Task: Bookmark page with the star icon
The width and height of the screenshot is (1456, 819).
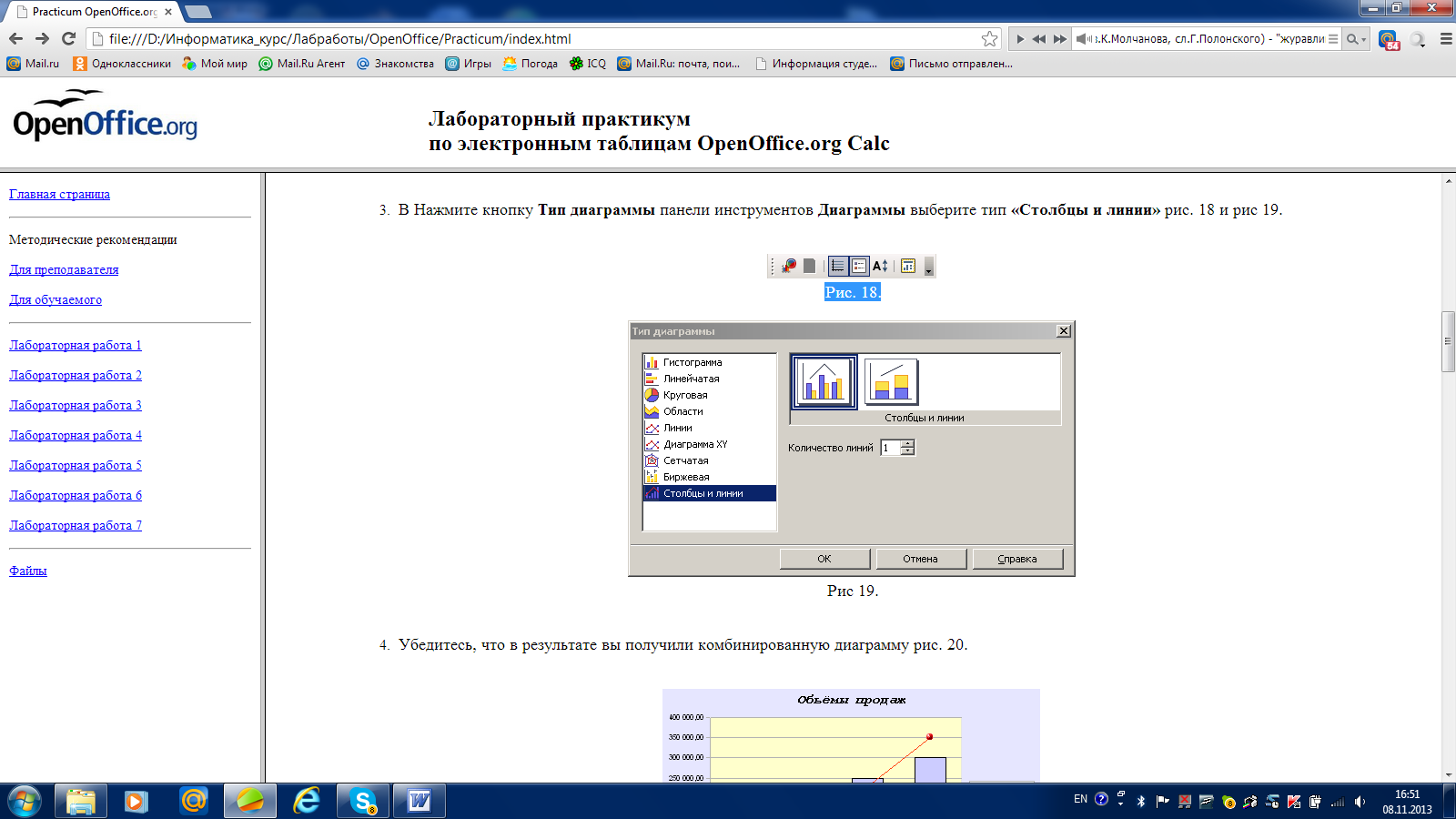Action: [989, 38]
